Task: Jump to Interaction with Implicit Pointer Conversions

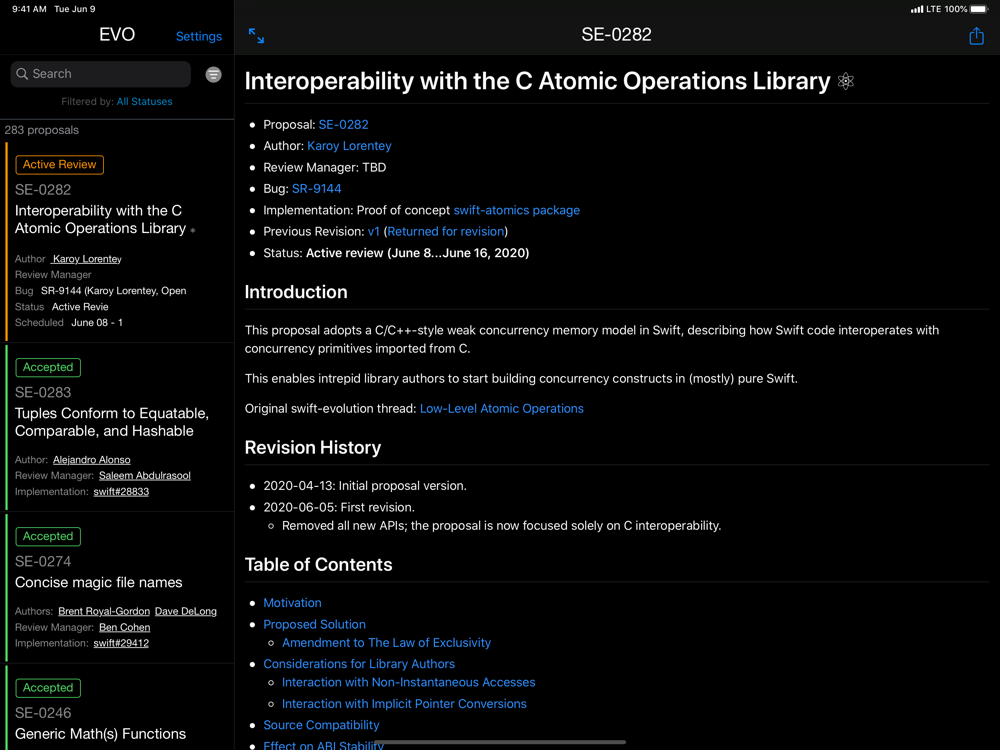Action: click(x=404, y=704)
